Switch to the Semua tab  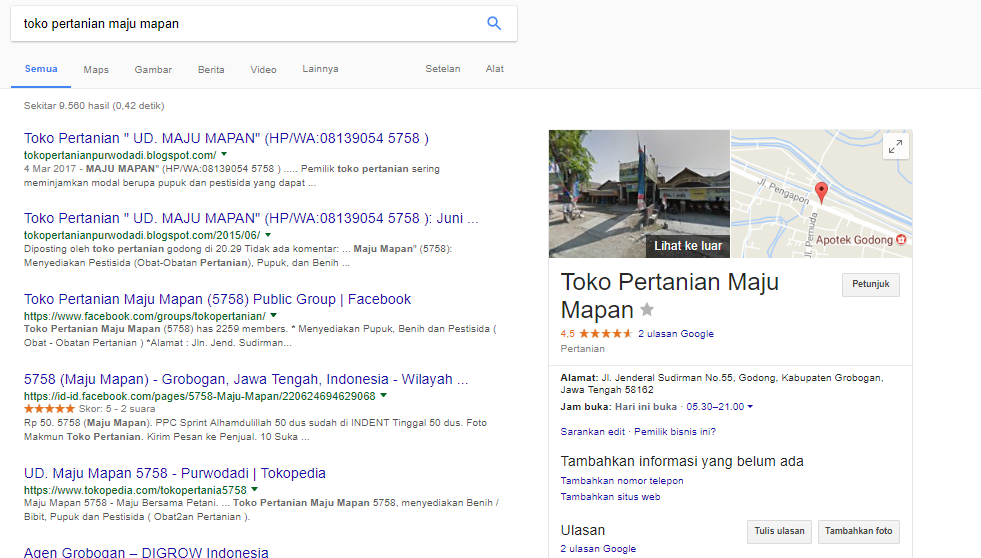41,69
